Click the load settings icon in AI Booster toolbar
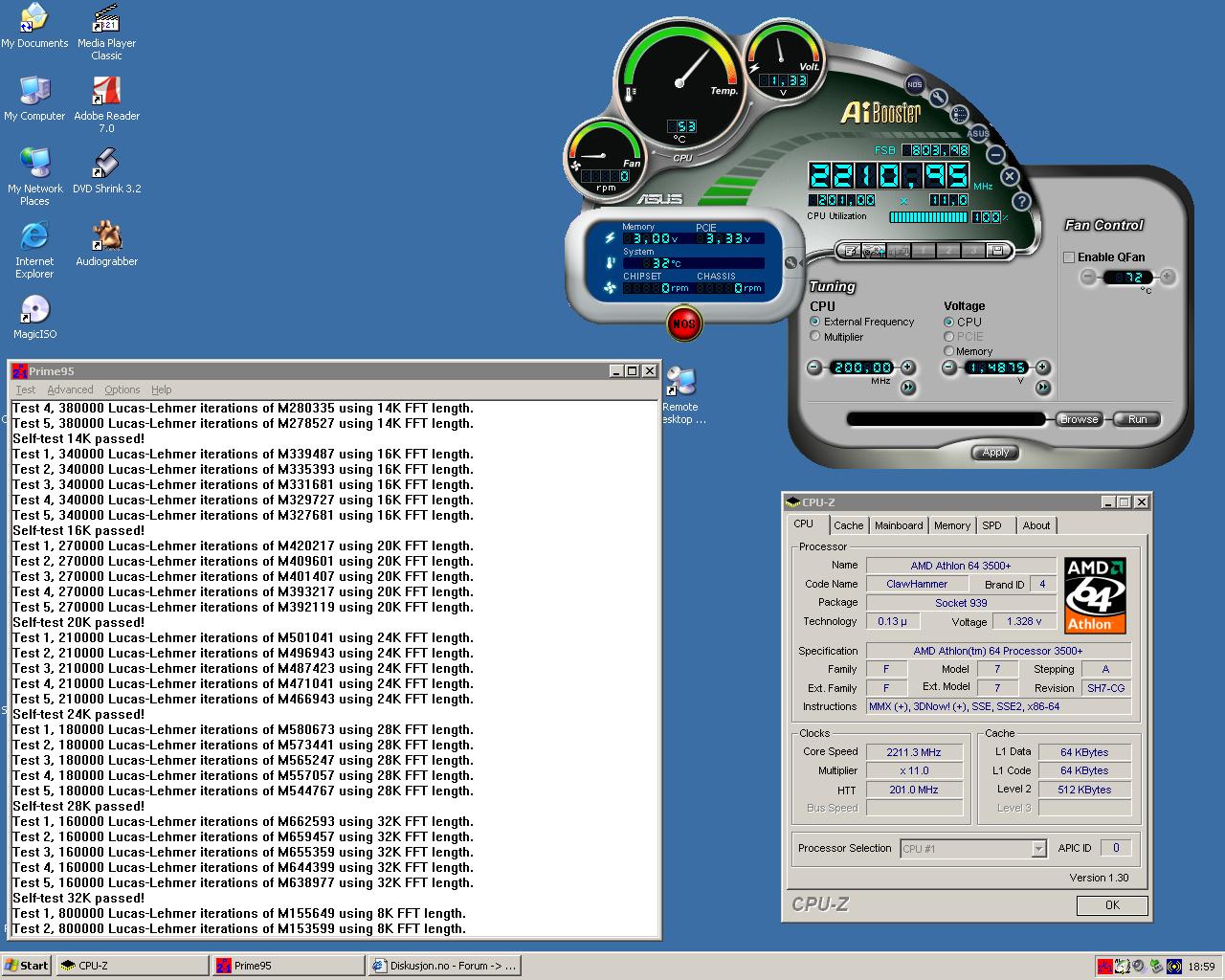Image resolution: width=1225 pixels, height=980 pixels. coord(874,251)
